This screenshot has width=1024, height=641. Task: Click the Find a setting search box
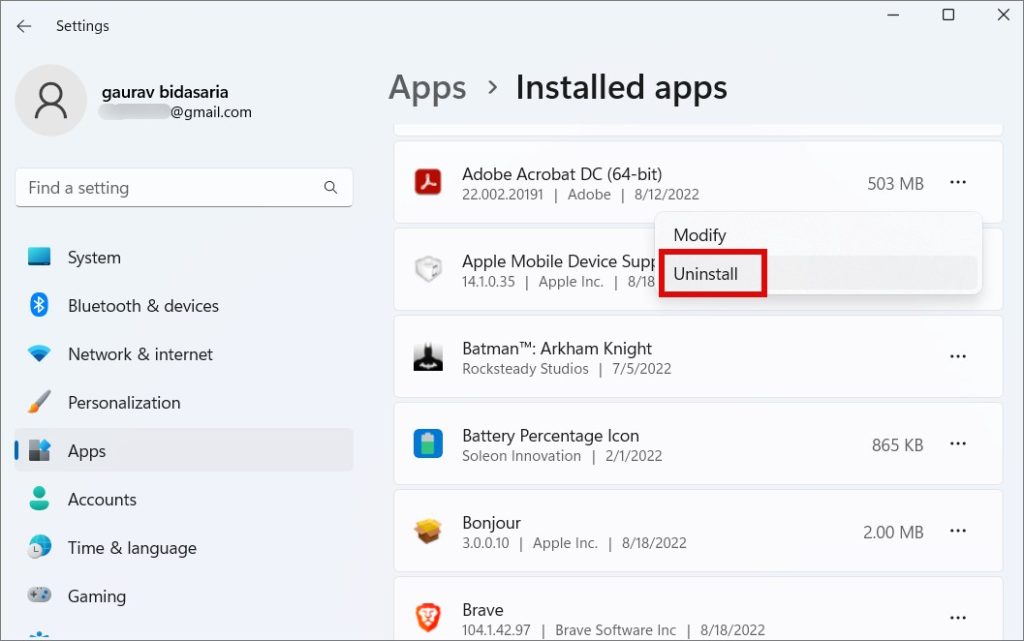(x=184, y=188)
